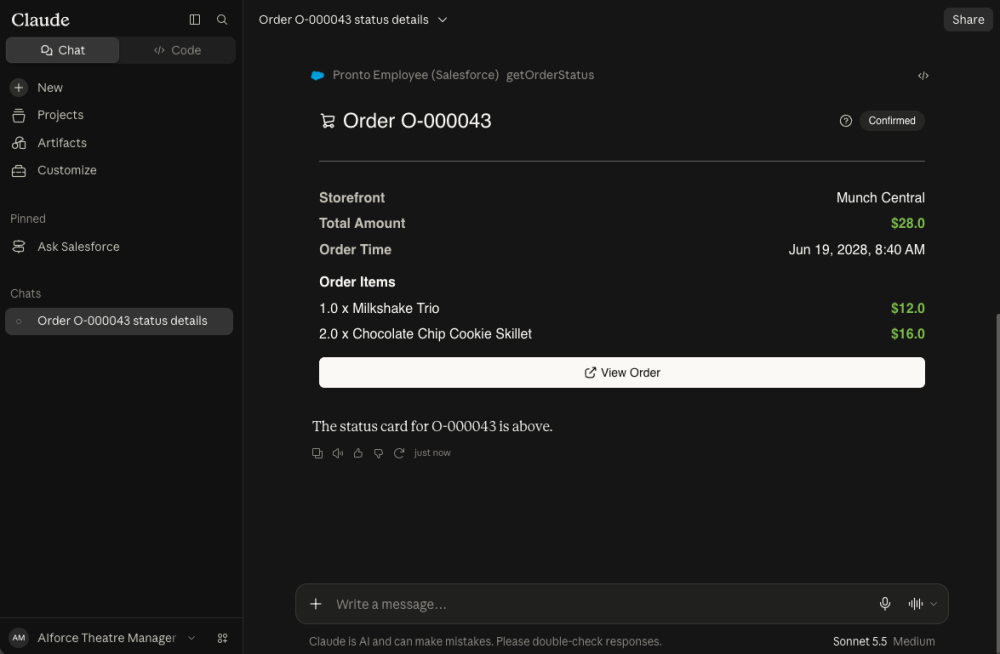
Task: Collapse the sidebar panel icon
Action: 195,20
